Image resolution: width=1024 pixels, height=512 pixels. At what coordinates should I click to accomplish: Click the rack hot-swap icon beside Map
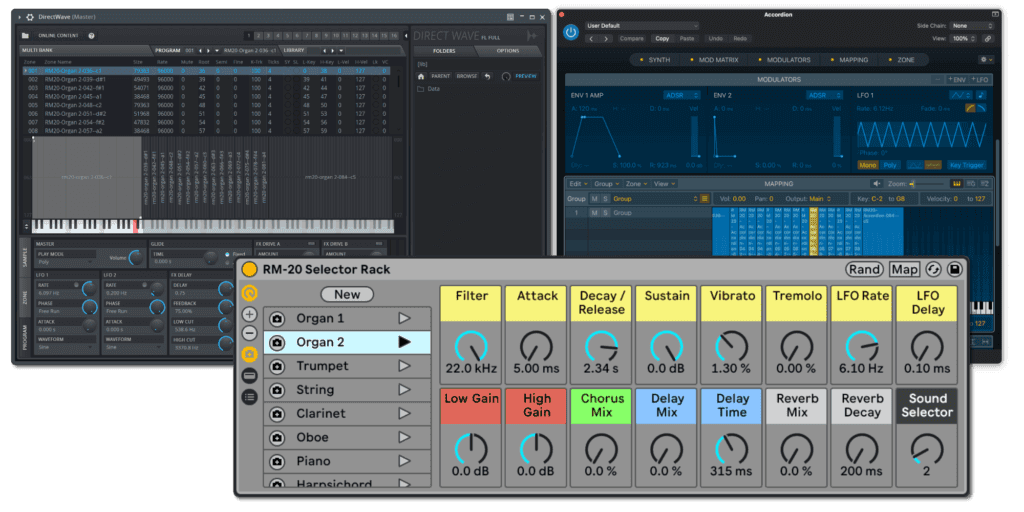[x=933, y=269]
